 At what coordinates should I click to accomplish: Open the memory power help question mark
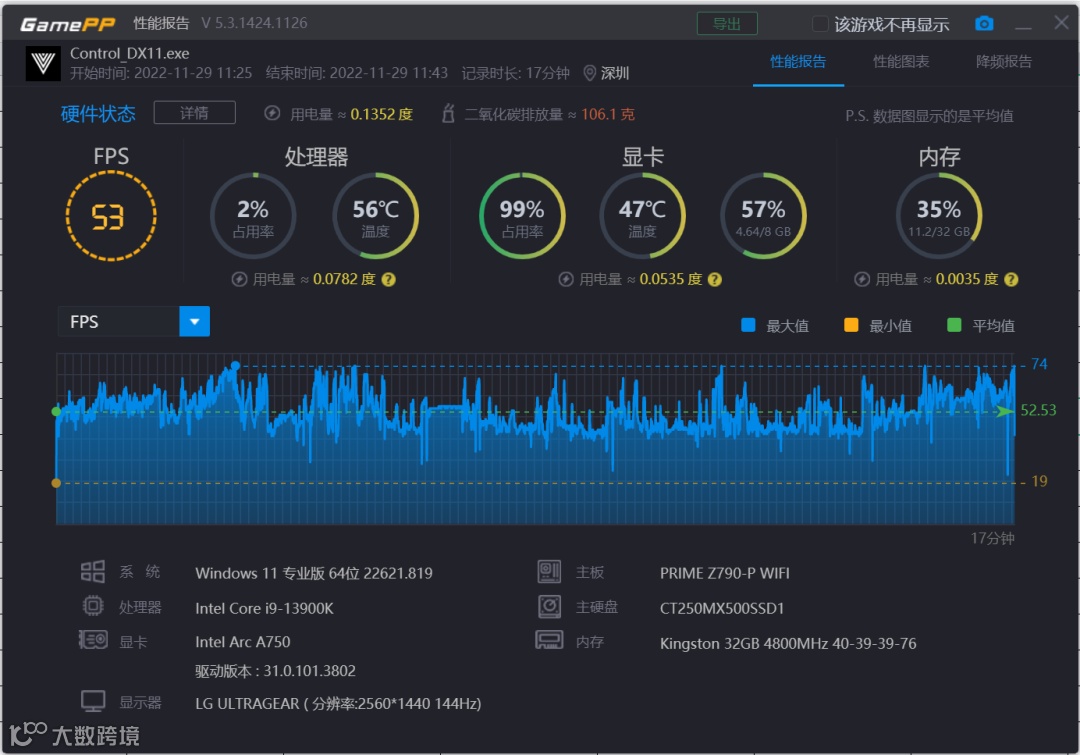1011,279
